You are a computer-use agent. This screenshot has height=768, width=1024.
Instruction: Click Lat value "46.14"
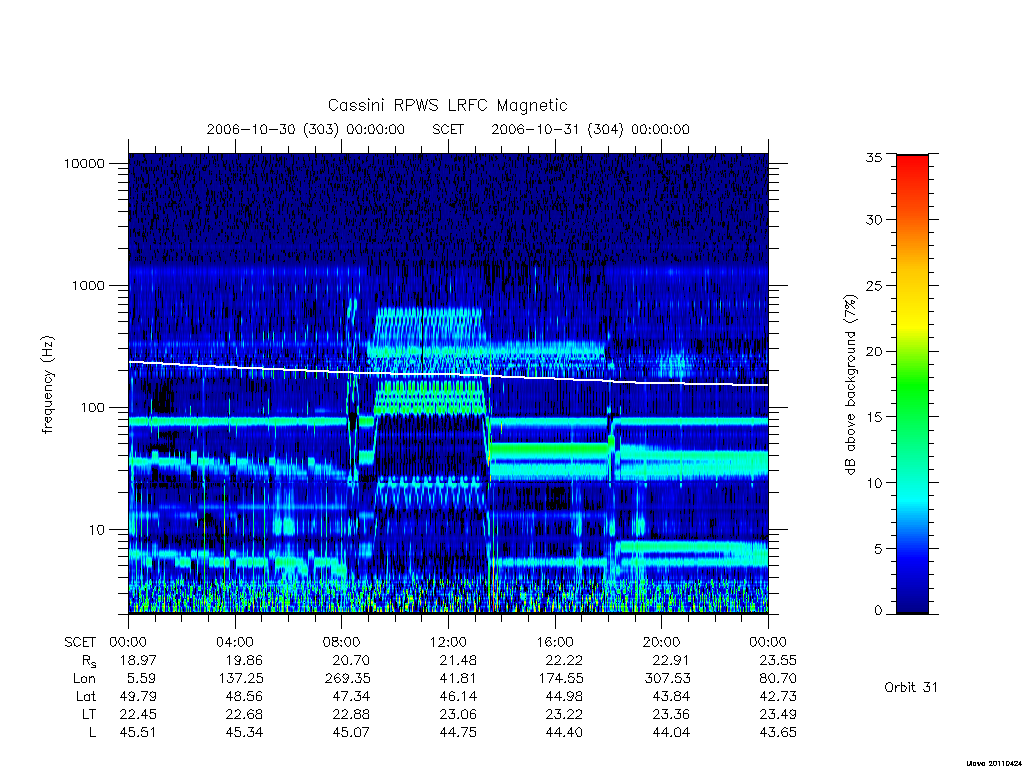[x=458, y=697]
